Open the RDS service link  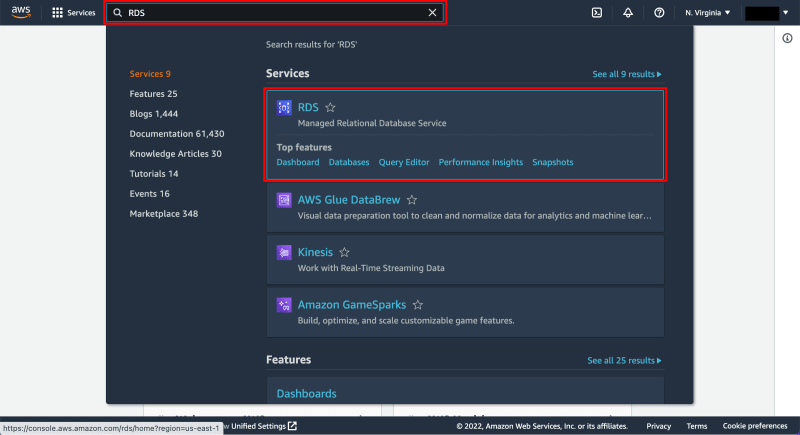308,107
